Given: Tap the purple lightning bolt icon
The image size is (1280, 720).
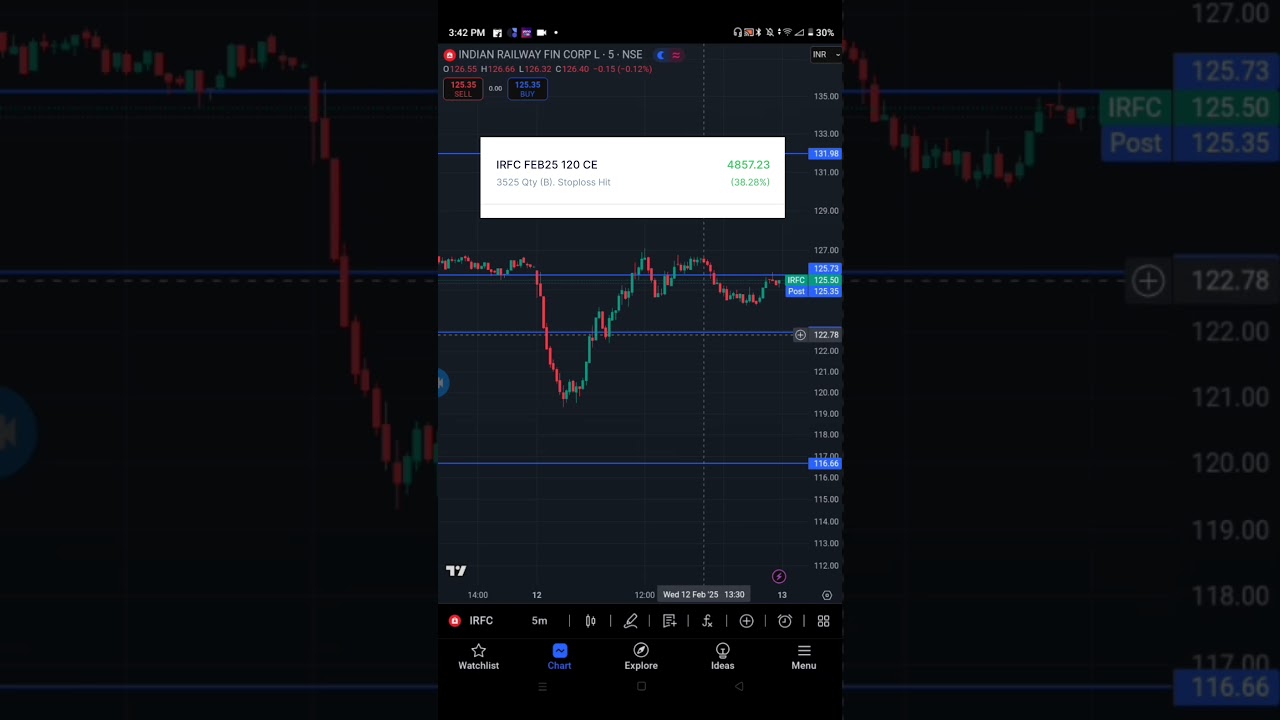Looking at the screenshot, I should (779, 576).
